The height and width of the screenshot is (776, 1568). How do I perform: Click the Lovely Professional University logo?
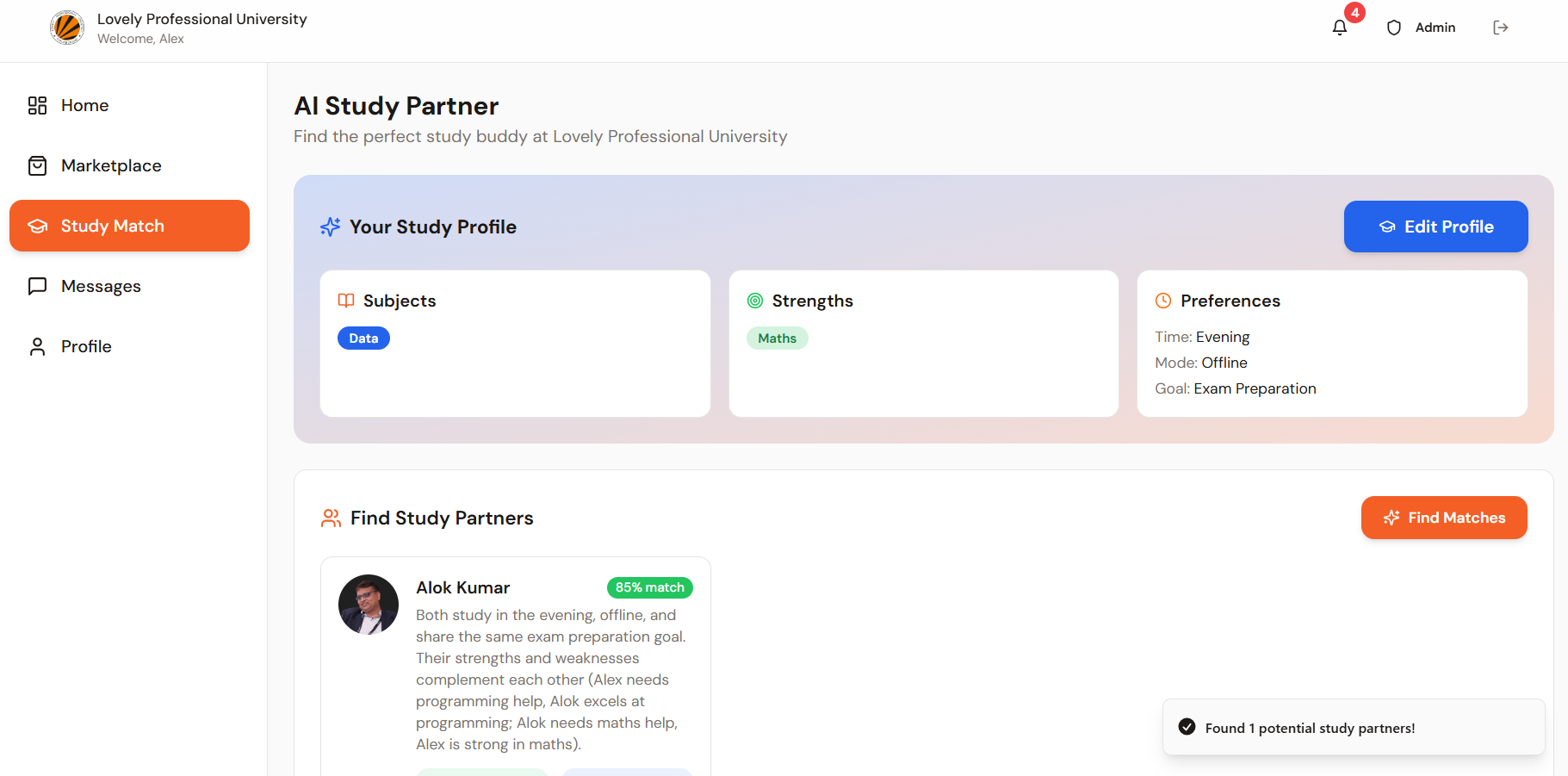click(x=67, y=28)
